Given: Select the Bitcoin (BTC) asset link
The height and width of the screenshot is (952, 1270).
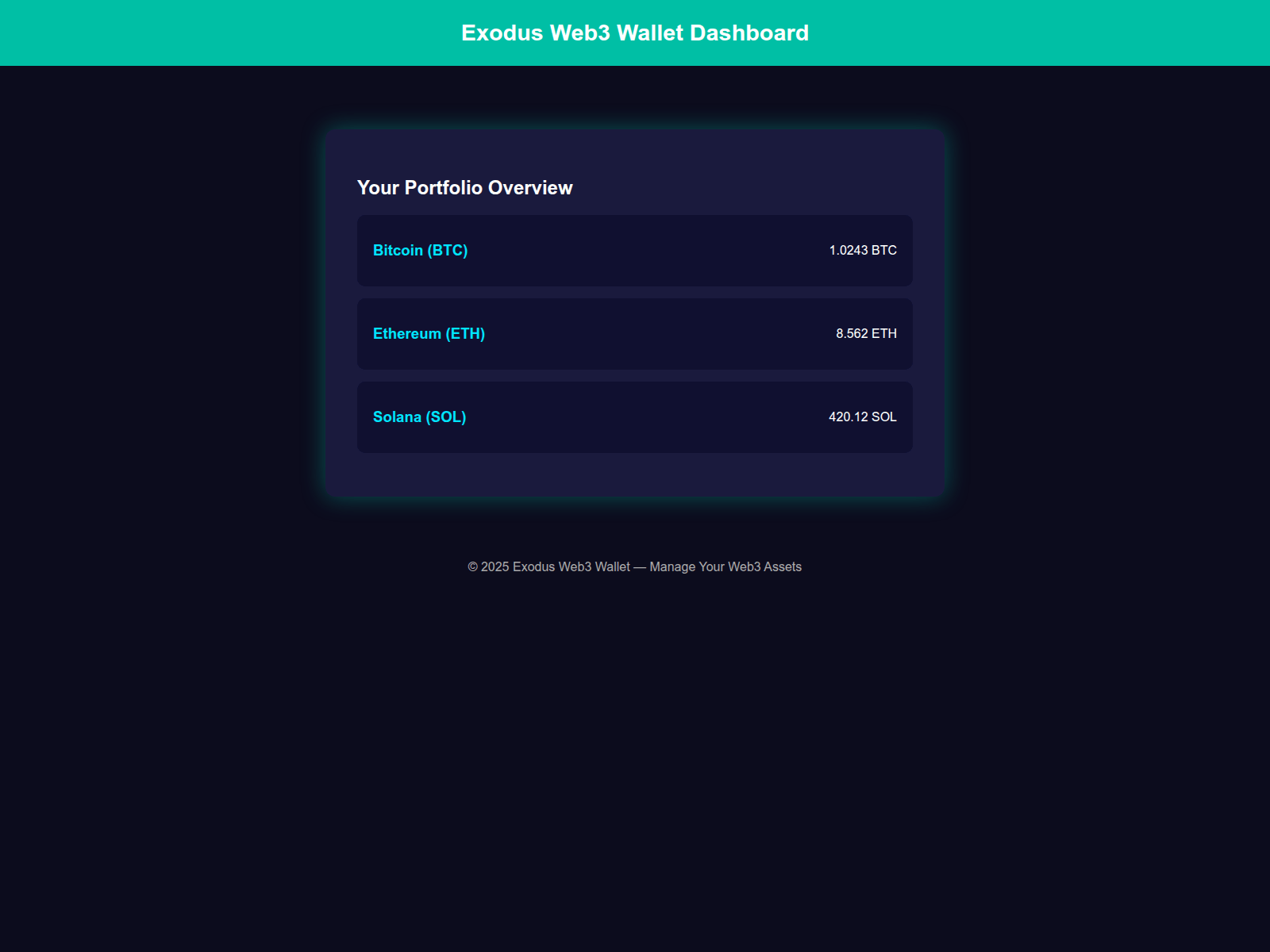Looking at the screenshot, I should pyautogui.click(x=420, y=250).
